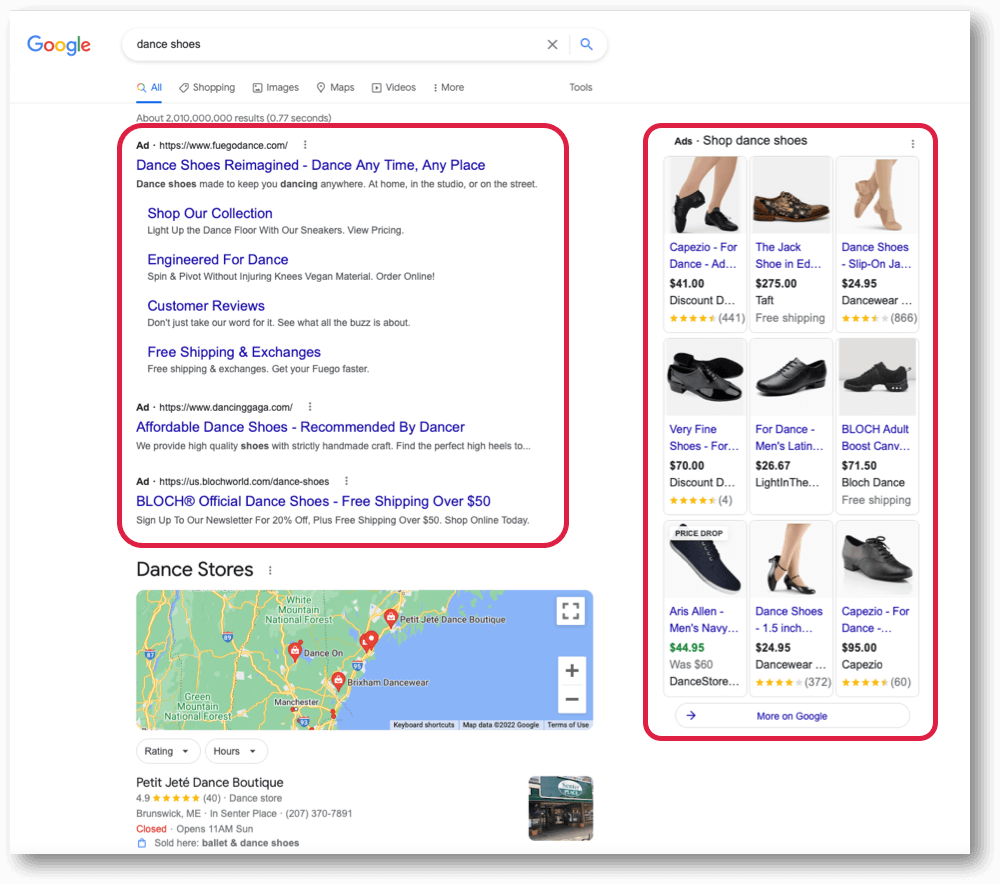The height and width of the screenshot is (884, 1000).
Task: Open the Tools menu
Action: (580, 87)
